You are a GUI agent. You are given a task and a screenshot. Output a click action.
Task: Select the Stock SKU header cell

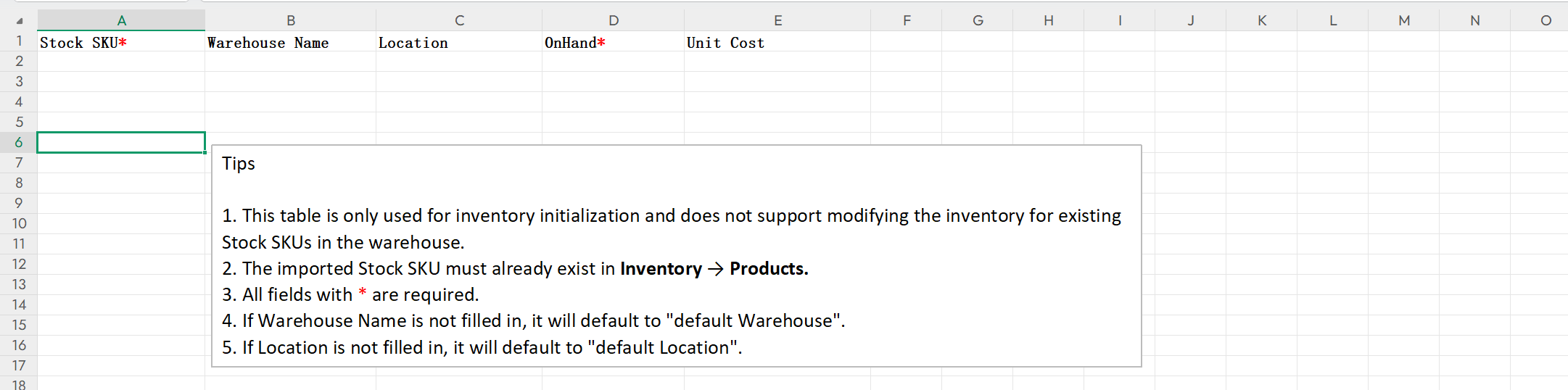(x=120, y=43)
